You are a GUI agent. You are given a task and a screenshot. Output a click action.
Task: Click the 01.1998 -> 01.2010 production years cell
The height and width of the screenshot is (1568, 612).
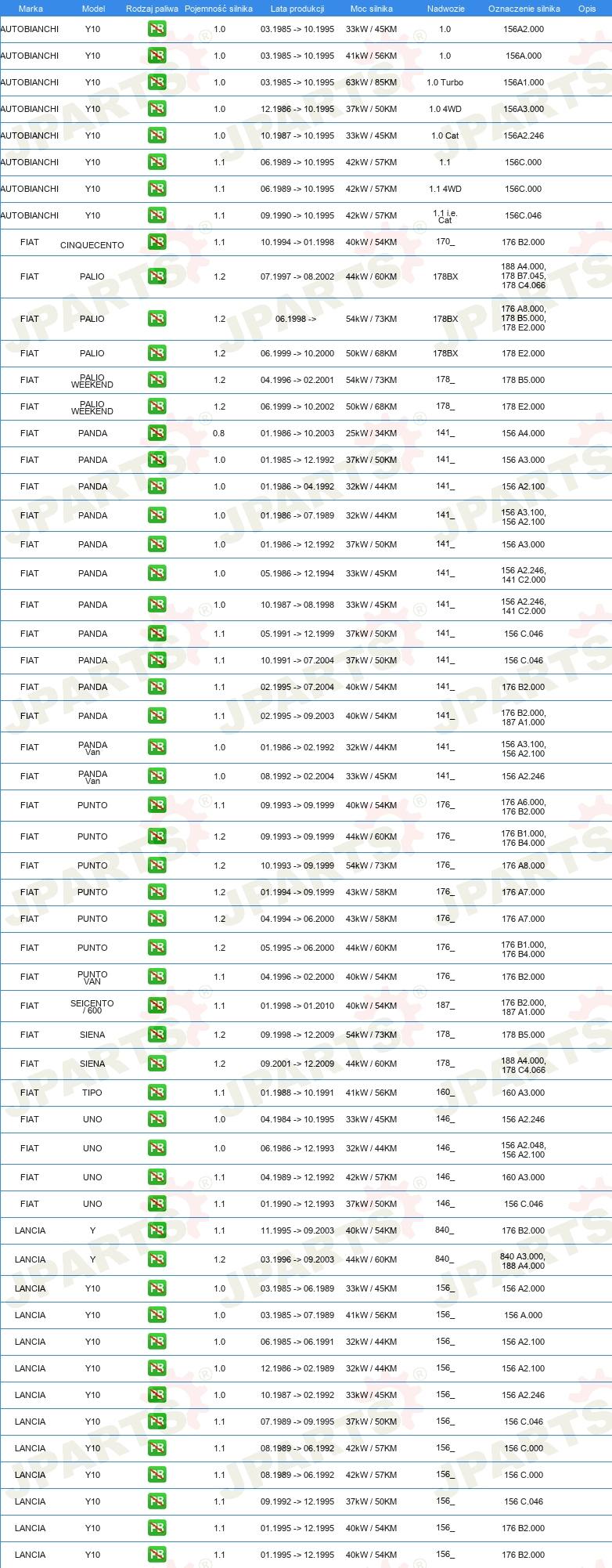(x=297, y=1006)
